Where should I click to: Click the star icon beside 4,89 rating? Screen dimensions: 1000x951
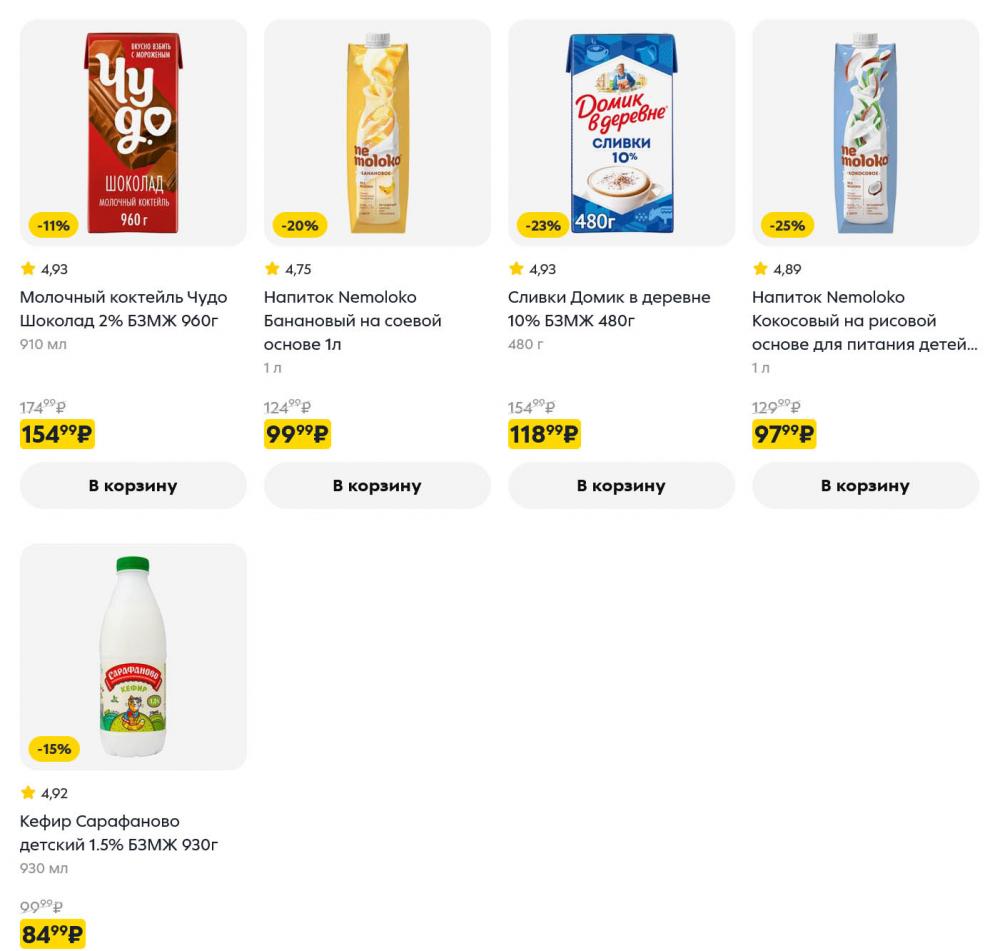point(760,269)
